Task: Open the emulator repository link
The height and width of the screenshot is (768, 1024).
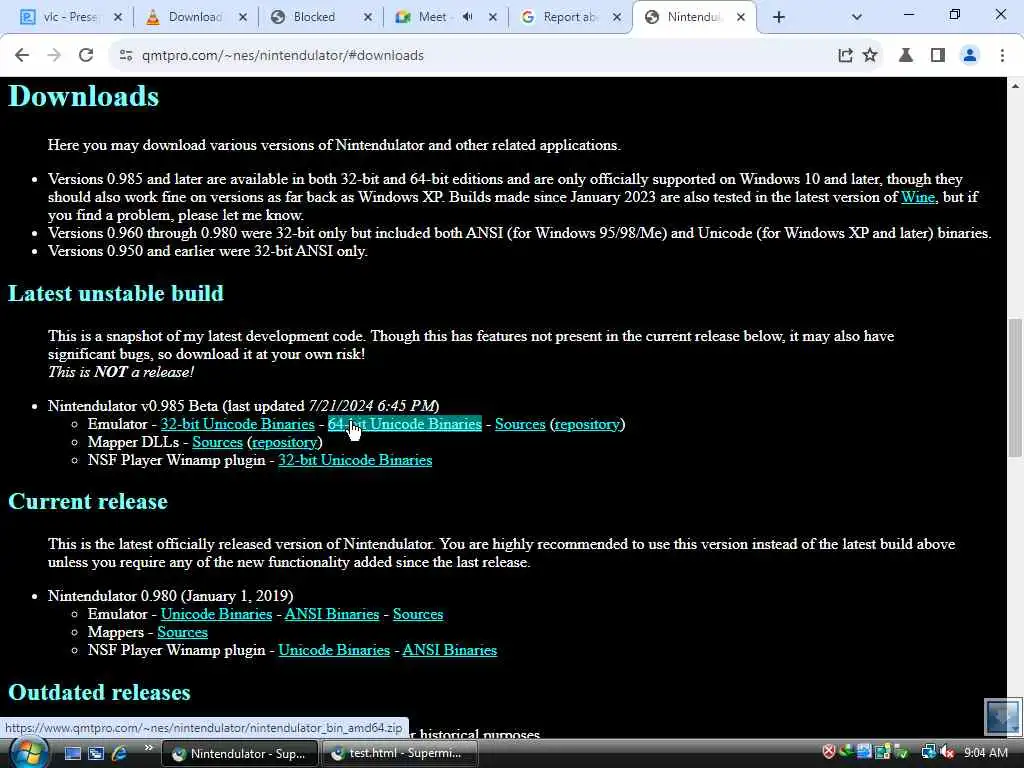Action: pos(587,424)
